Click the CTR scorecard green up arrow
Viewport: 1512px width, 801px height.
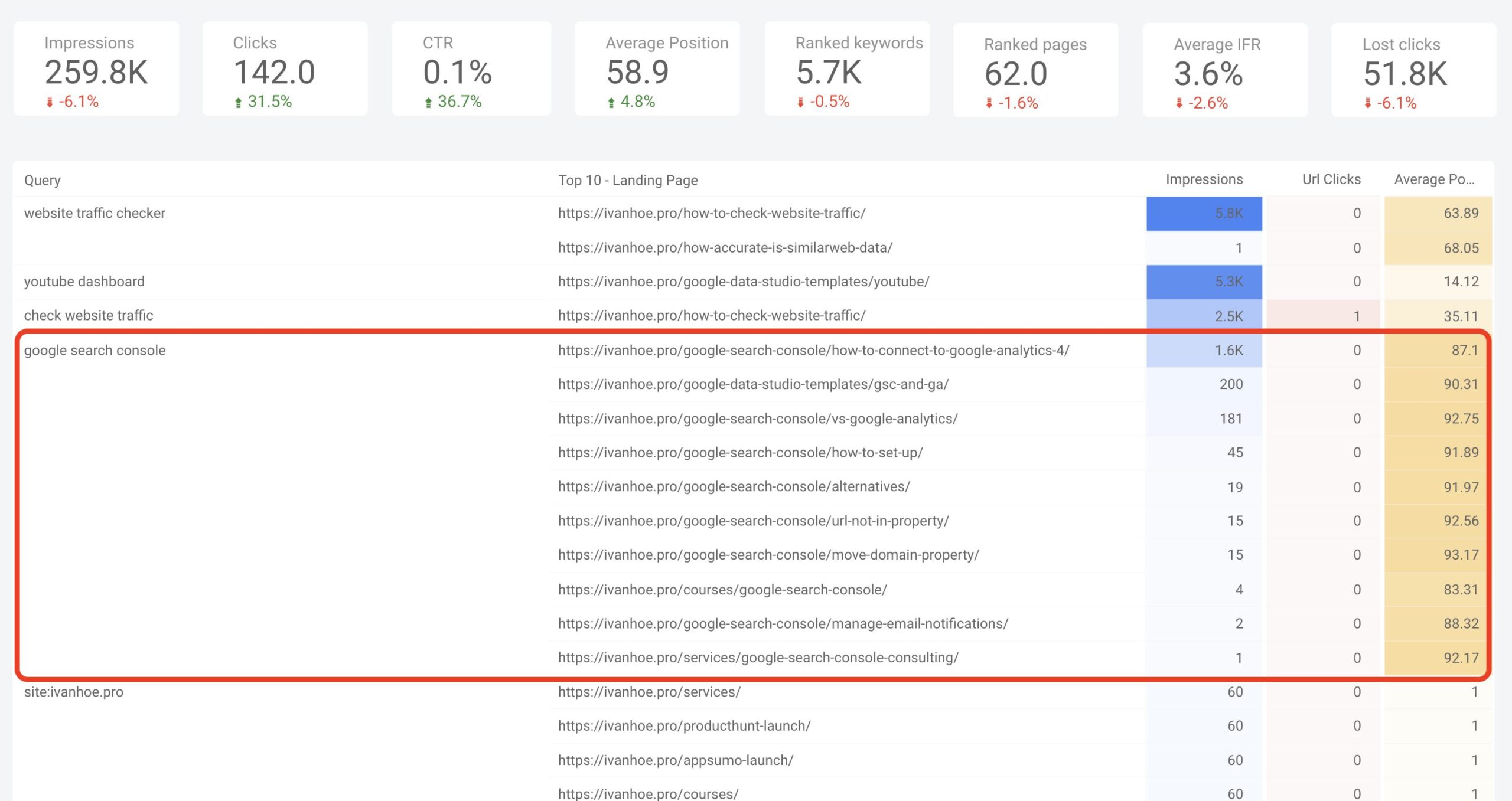point(428,102)
